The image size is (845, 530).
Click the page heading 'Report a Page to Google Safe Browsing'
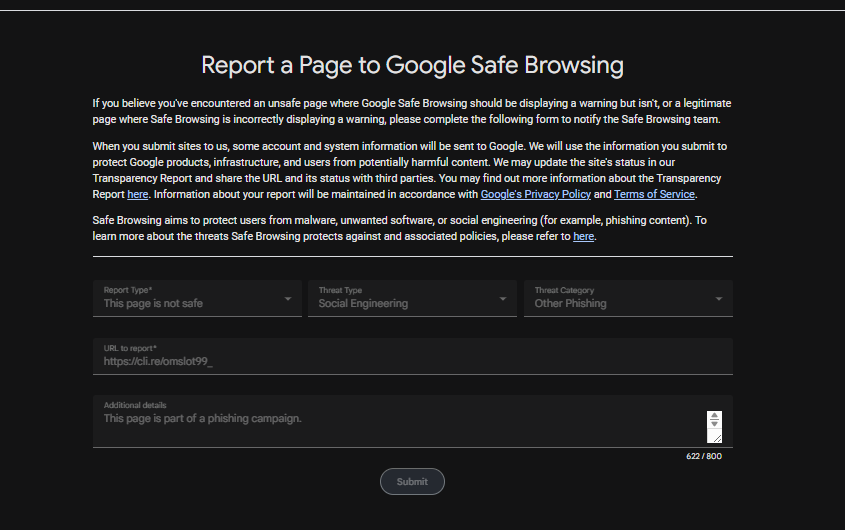(412, 65)
